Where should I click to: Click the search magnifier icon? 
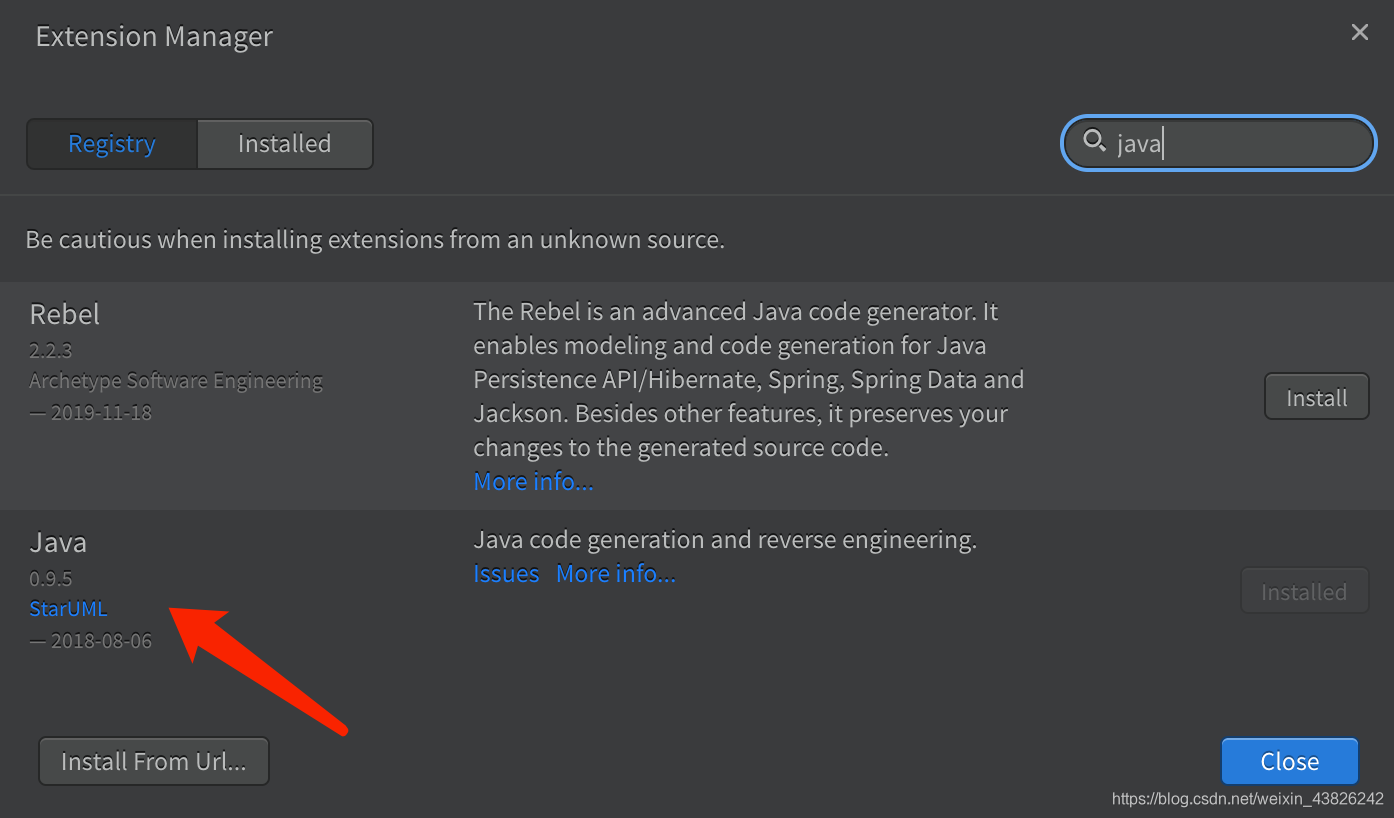tap(1095, 140)
